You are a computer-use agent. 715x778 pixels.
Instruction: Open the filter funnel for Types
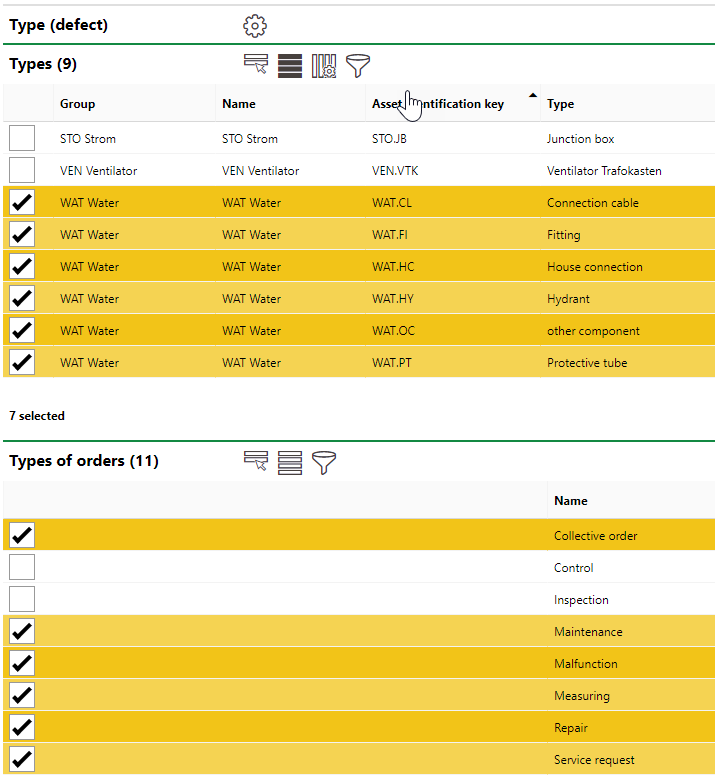tap(357, 66)
